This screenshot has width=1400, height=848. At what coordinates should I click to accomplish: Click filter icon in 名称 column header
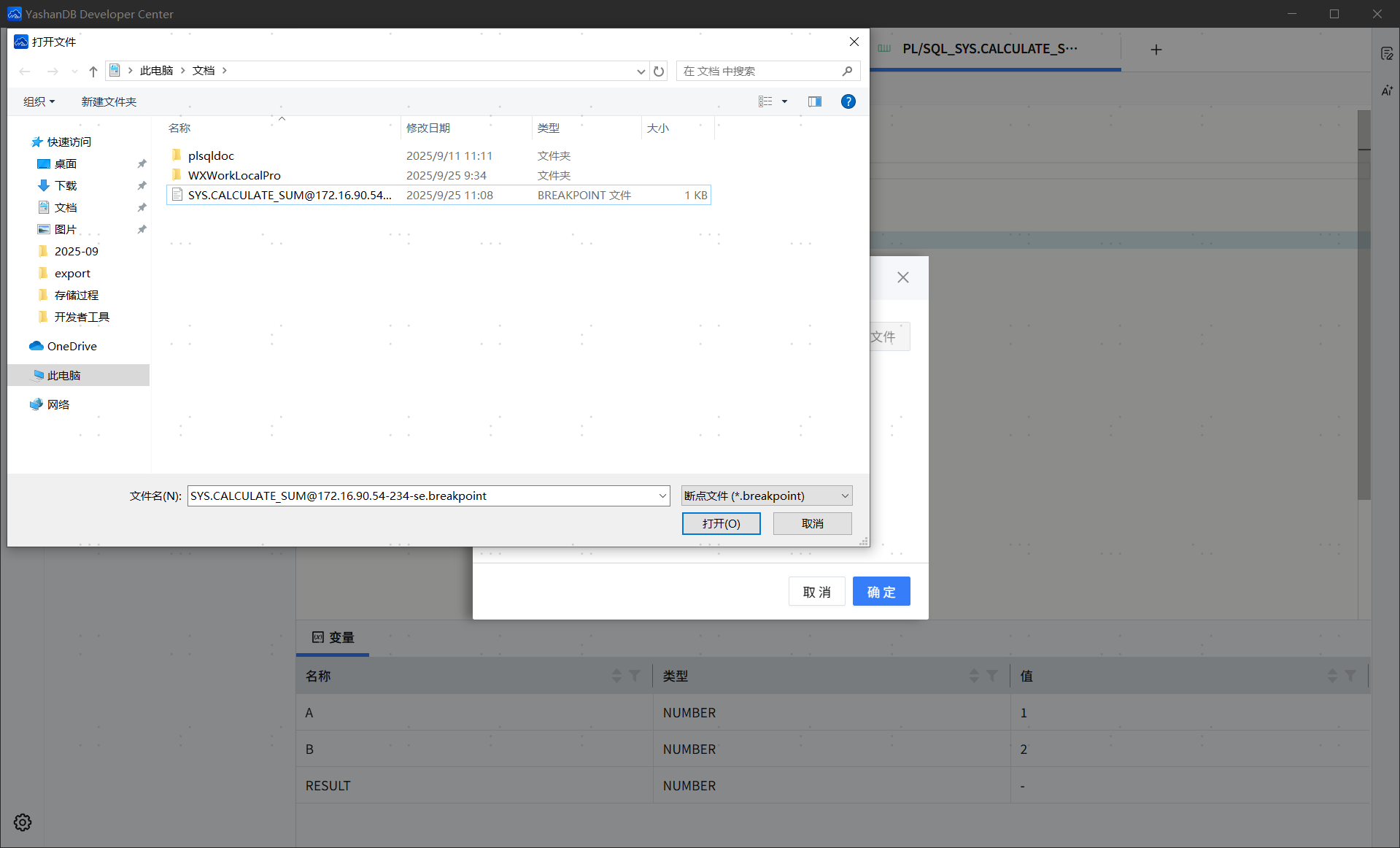[635, 676]
